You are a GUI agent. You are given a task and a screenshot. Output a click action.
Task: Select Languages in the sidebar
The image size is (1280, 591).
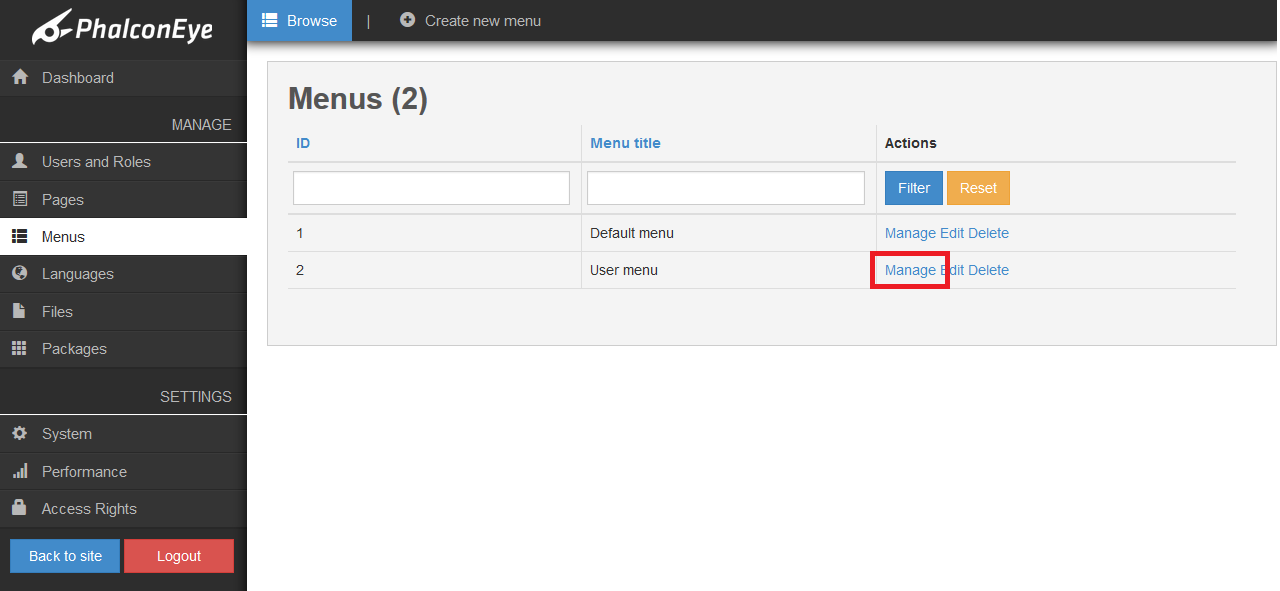(123, 274)
